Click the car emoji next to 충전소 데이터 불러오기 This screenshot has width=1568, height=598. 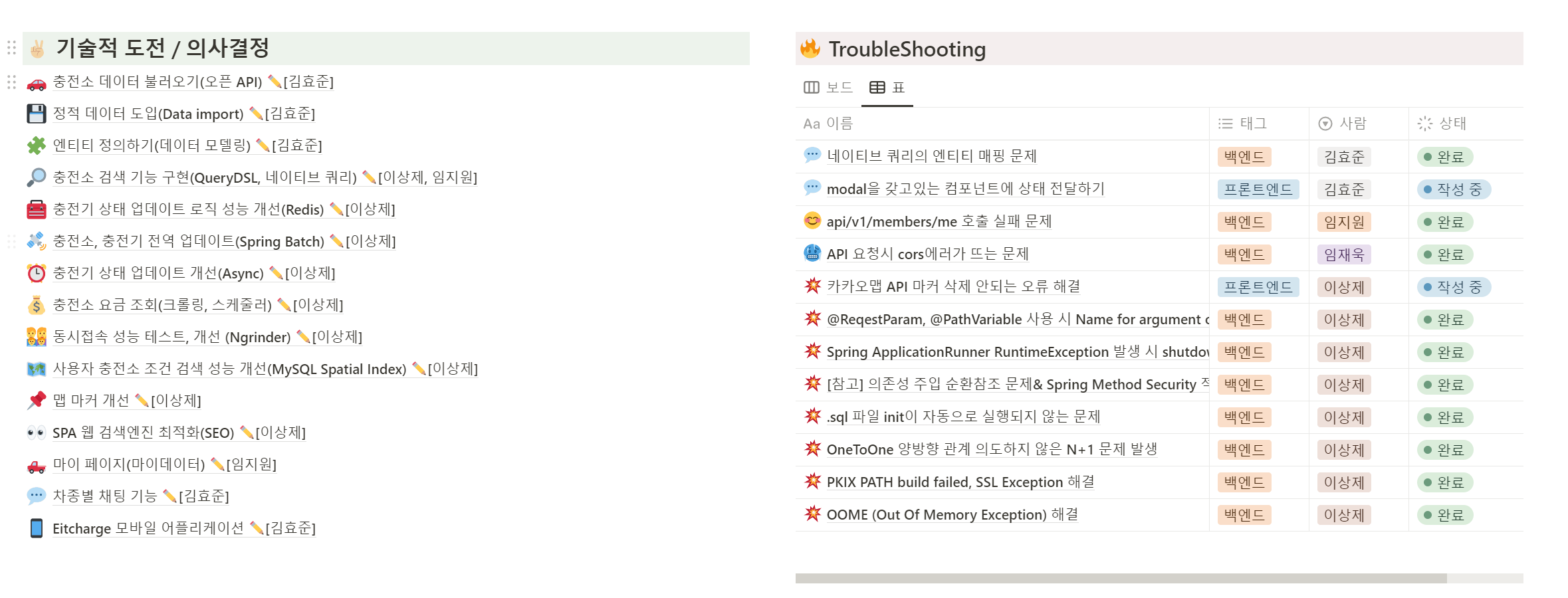36,82
